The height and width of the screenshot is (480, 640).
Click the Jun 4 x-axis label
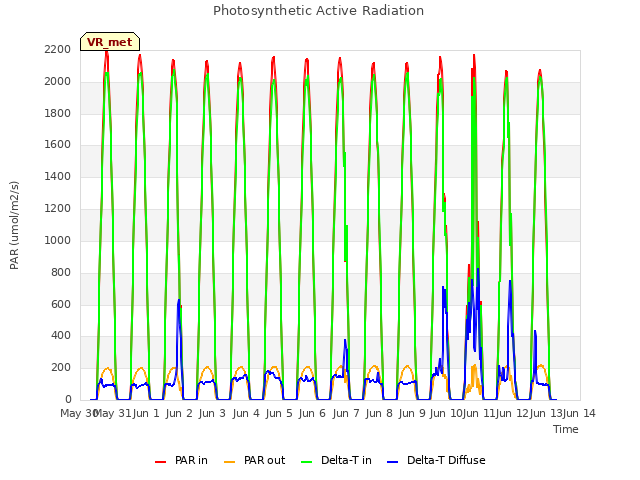pyautogui.click(x=246, y=413)
